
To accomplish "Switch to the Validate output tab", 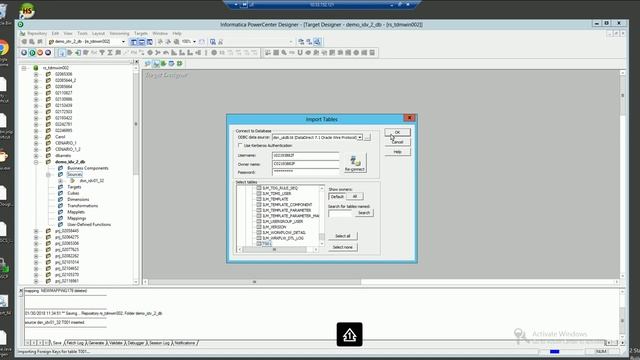I will 116,343.
